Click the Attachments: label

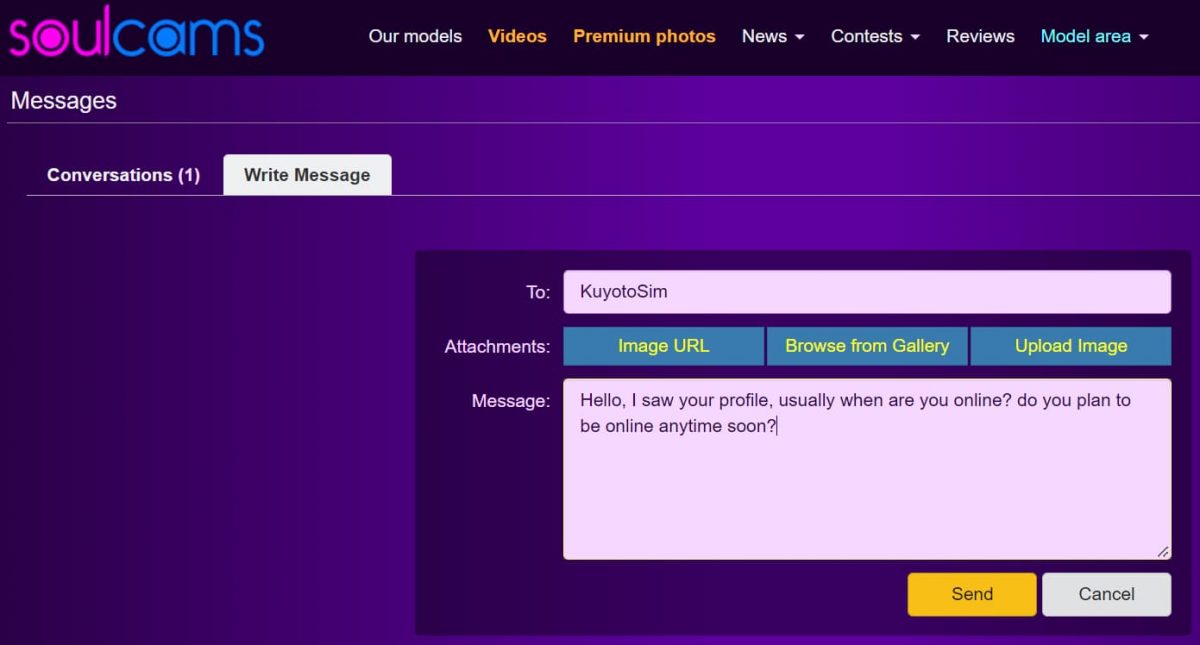tap(497, 347)
